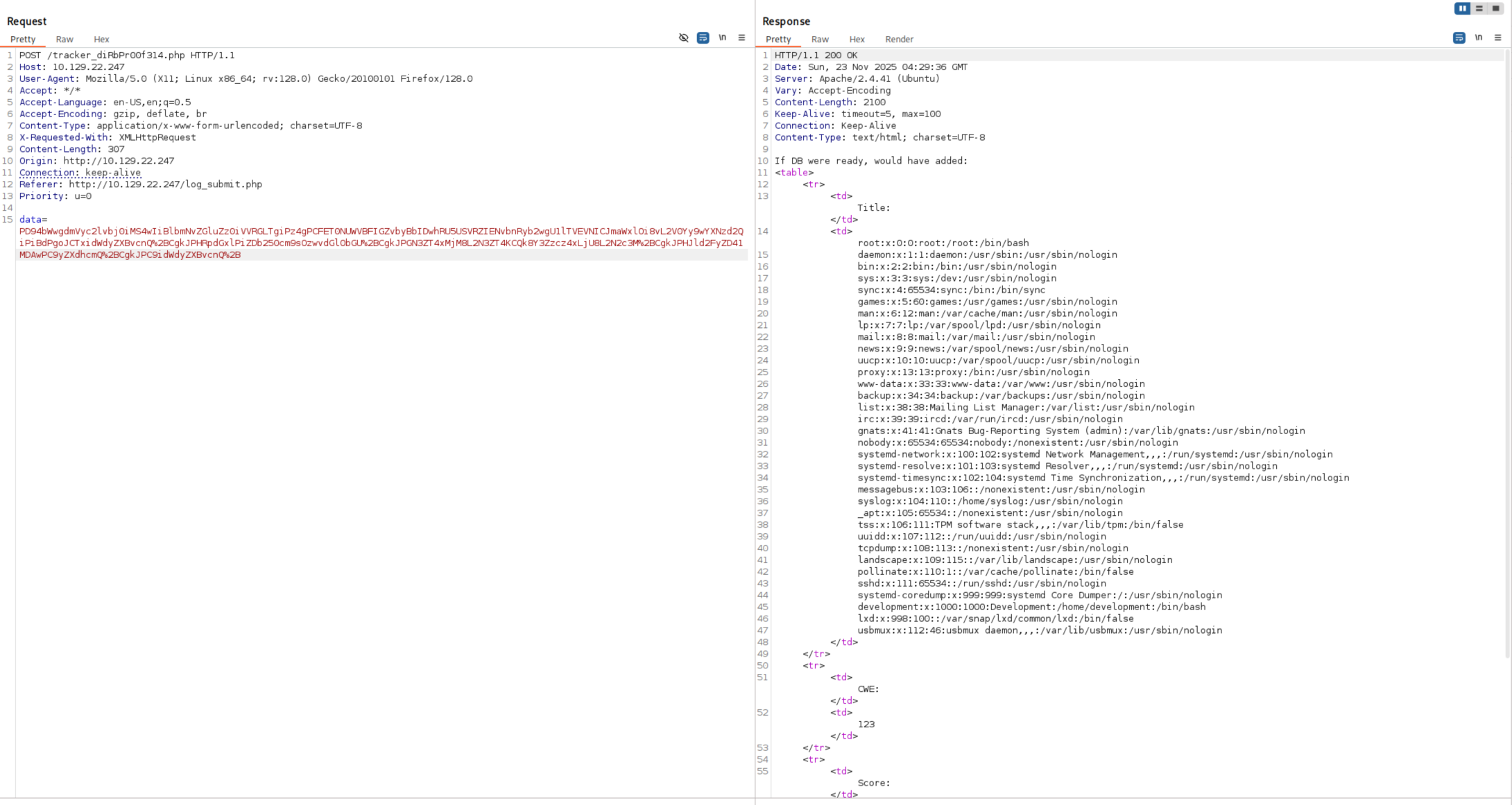
Task: Switch to side-by-side layout view
Action: tap(1462, 8)
